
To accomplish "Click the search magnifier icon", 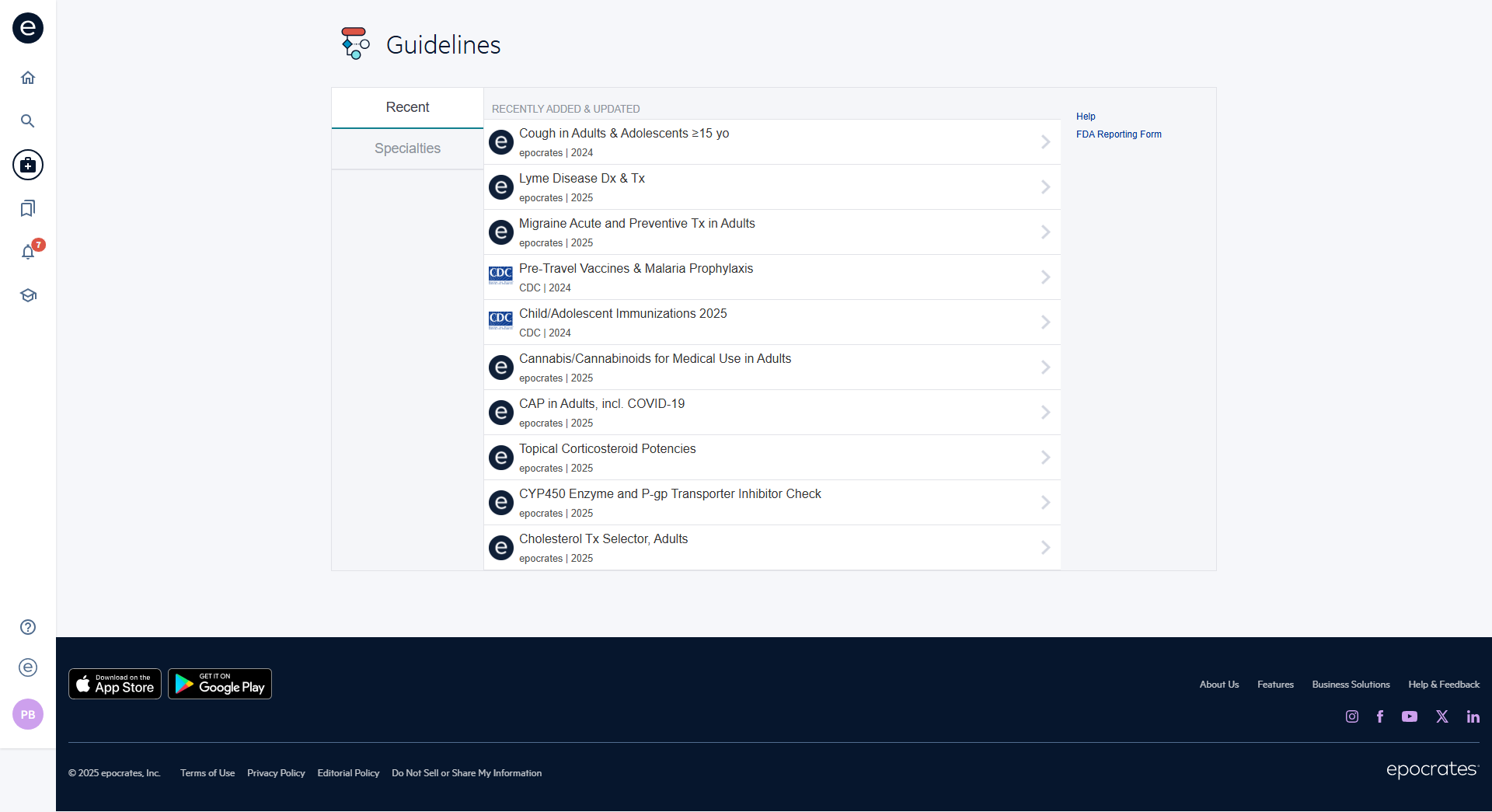I will [28, 121].
